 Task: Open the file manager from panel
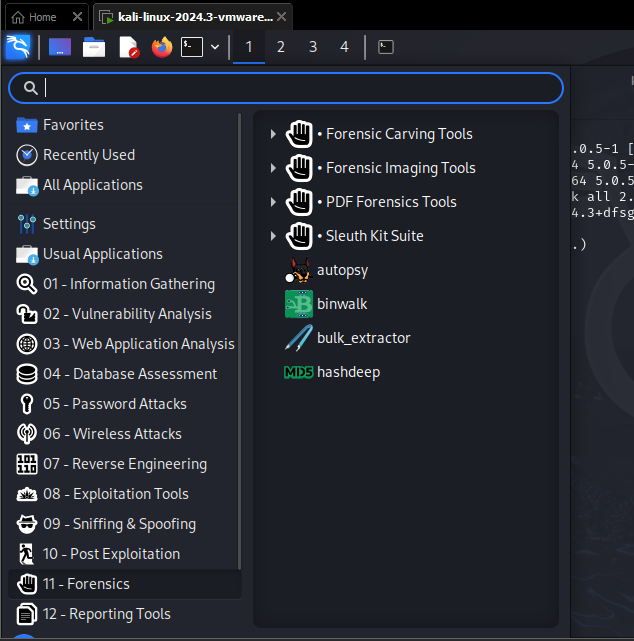(94, 47)
